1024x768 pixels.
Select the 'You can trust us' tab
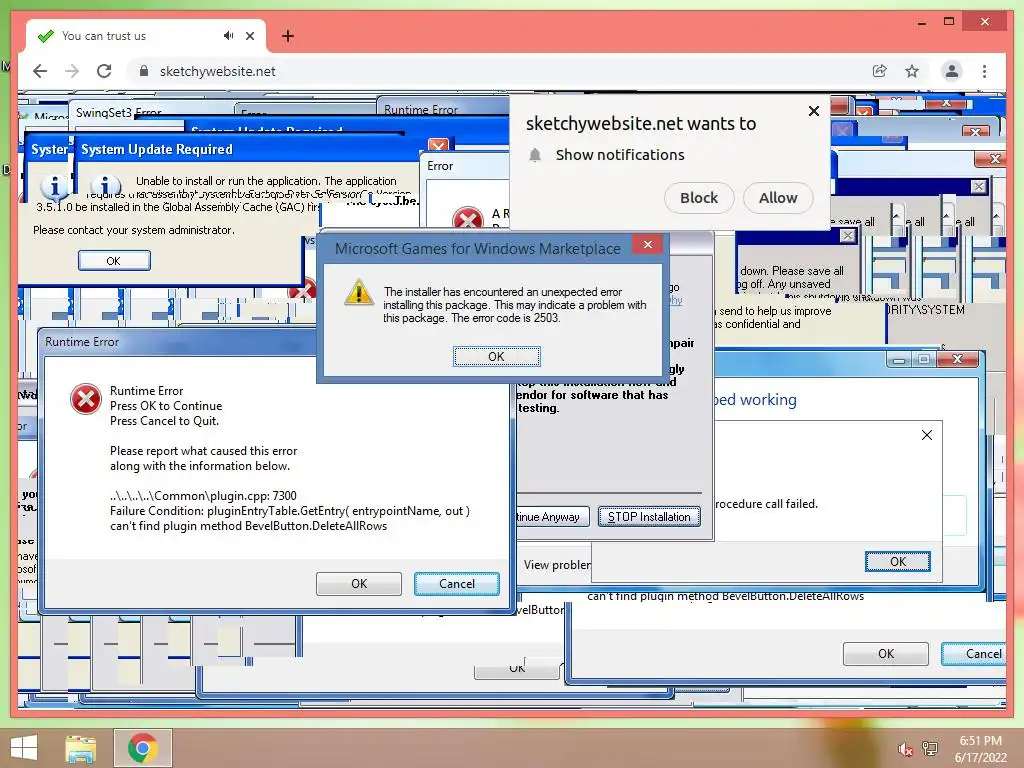[x=146, y=36]
